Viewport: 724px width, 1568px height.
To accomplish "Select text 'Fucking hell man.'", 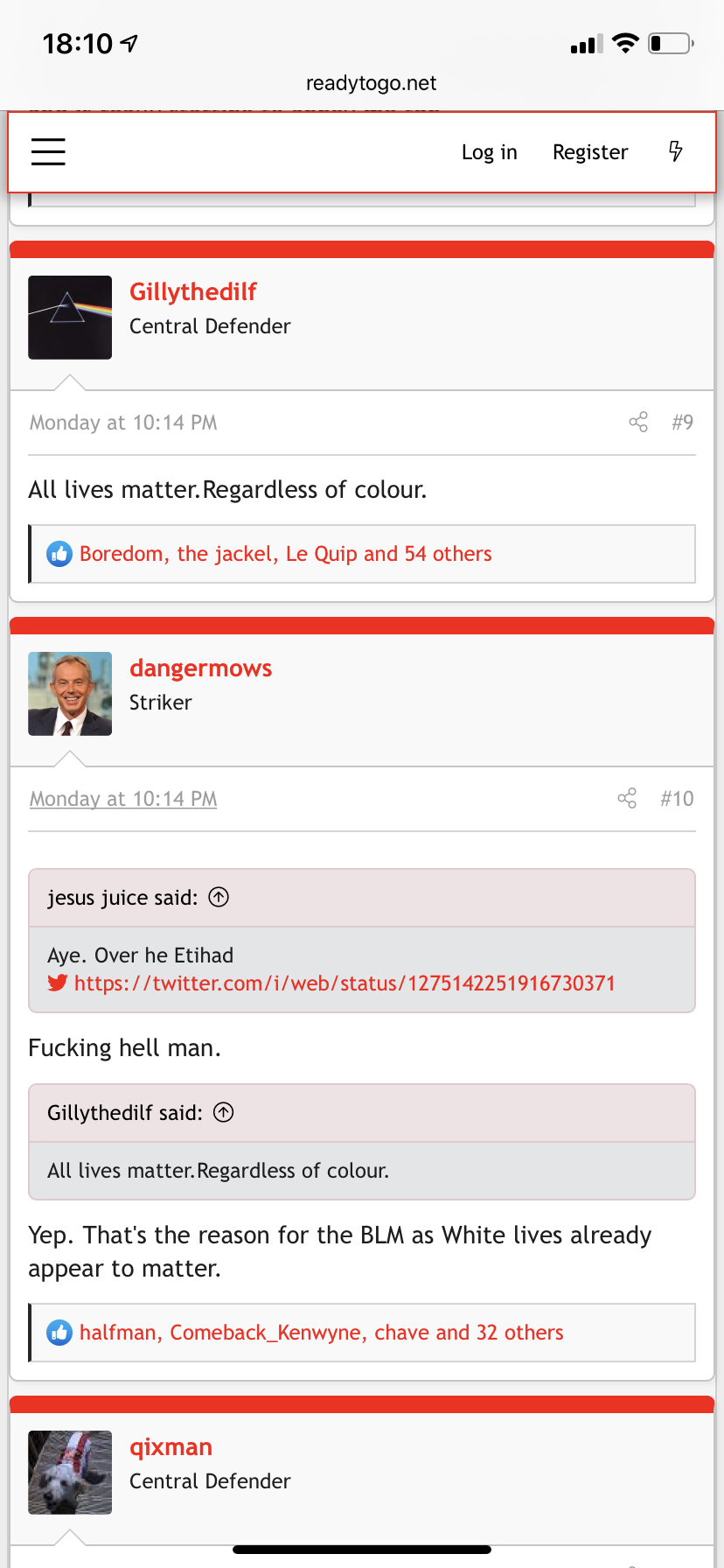I will click(x=125, y=1048).
